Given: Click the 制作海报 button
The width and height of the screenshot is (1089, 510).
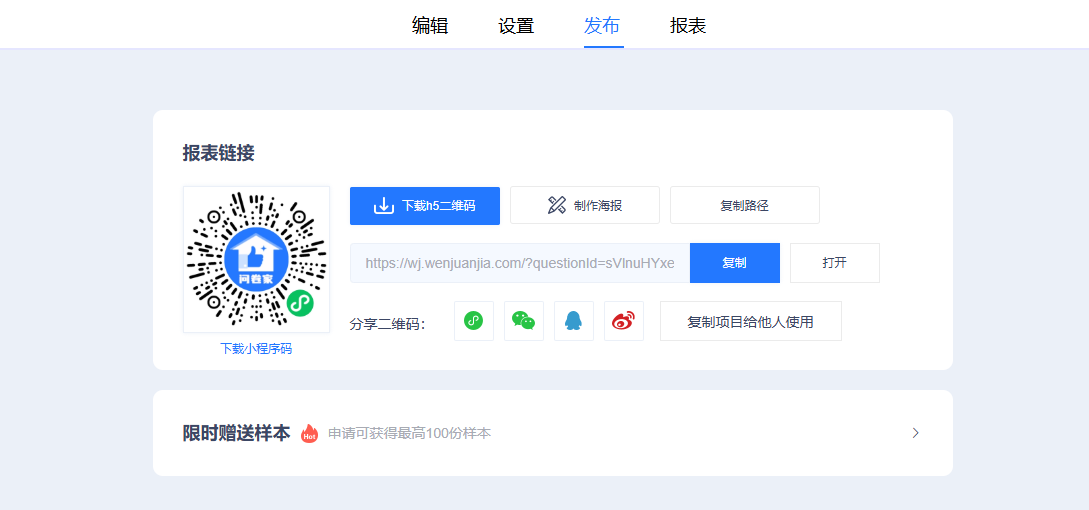Looking at the screenshot, I should click(585, 206).
